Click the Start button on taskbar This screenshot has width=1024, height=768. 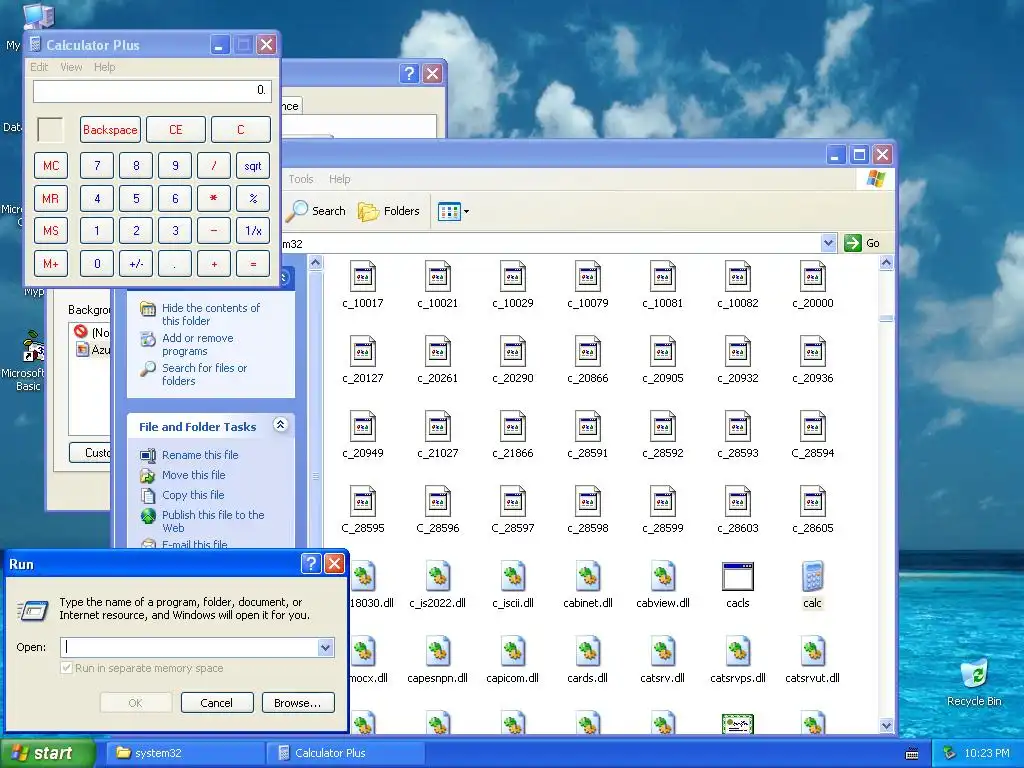pos(47,753)
